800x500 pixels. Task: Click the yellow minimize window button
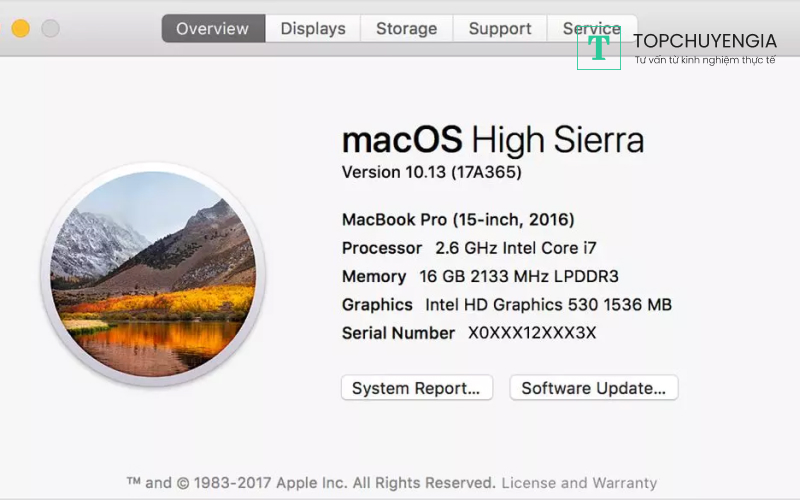[x=20, y=28]
